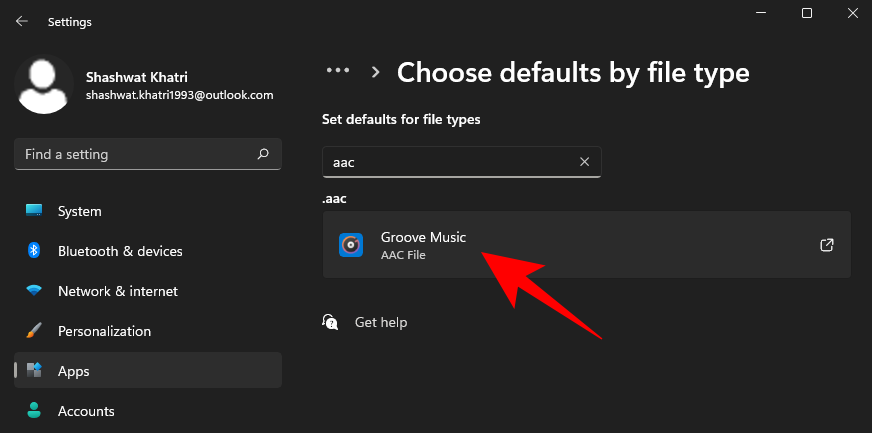Select Groove Music as .aac default
Screen dimensions: 872x433
587,245
